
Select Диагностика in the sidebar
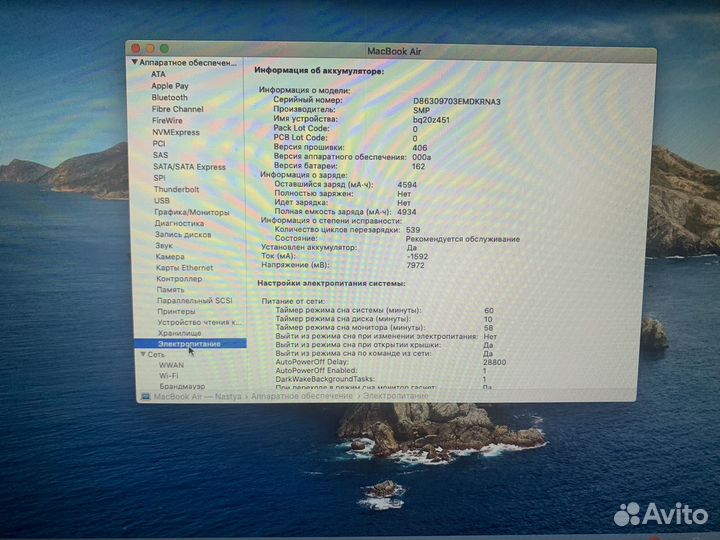(x=179, y=223)
